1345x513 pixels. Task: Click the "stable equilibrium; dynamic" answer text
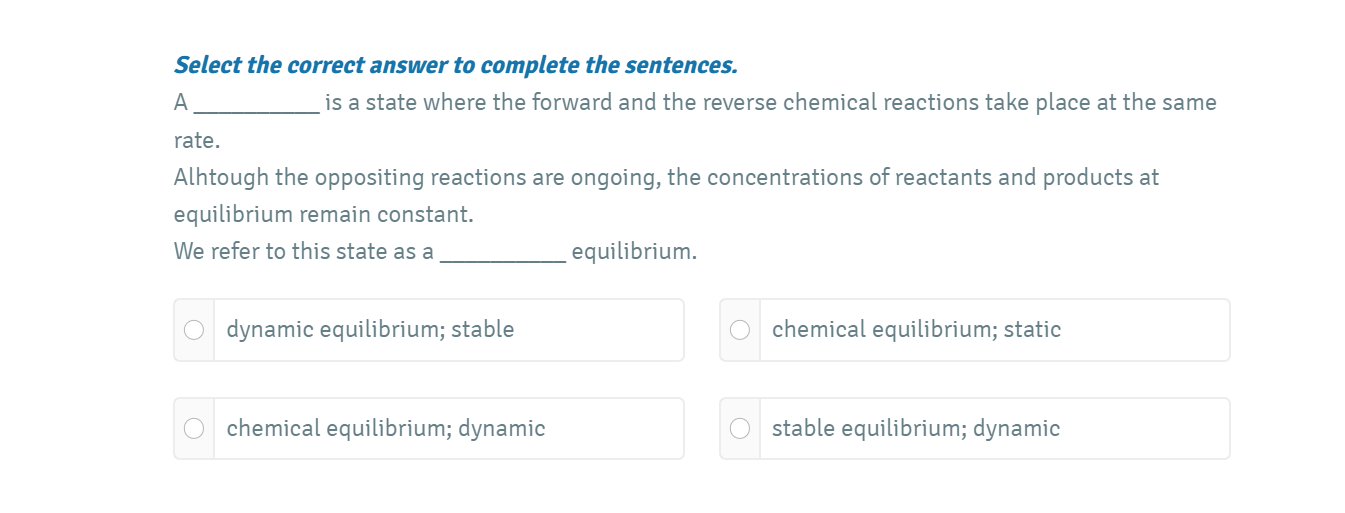[x=916, y=429]
